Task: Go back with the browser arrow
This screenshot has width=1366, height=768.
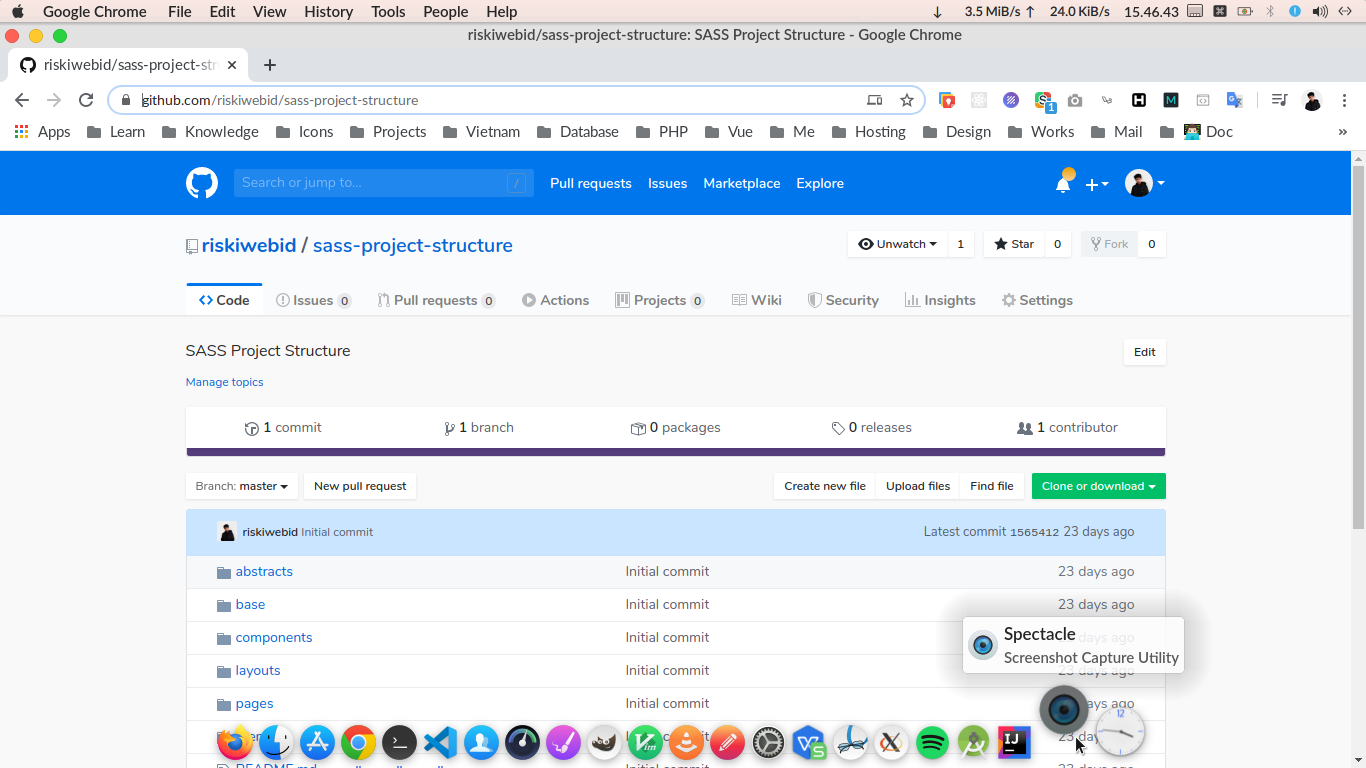Action: pyautogui.click(x=22, y=100)
